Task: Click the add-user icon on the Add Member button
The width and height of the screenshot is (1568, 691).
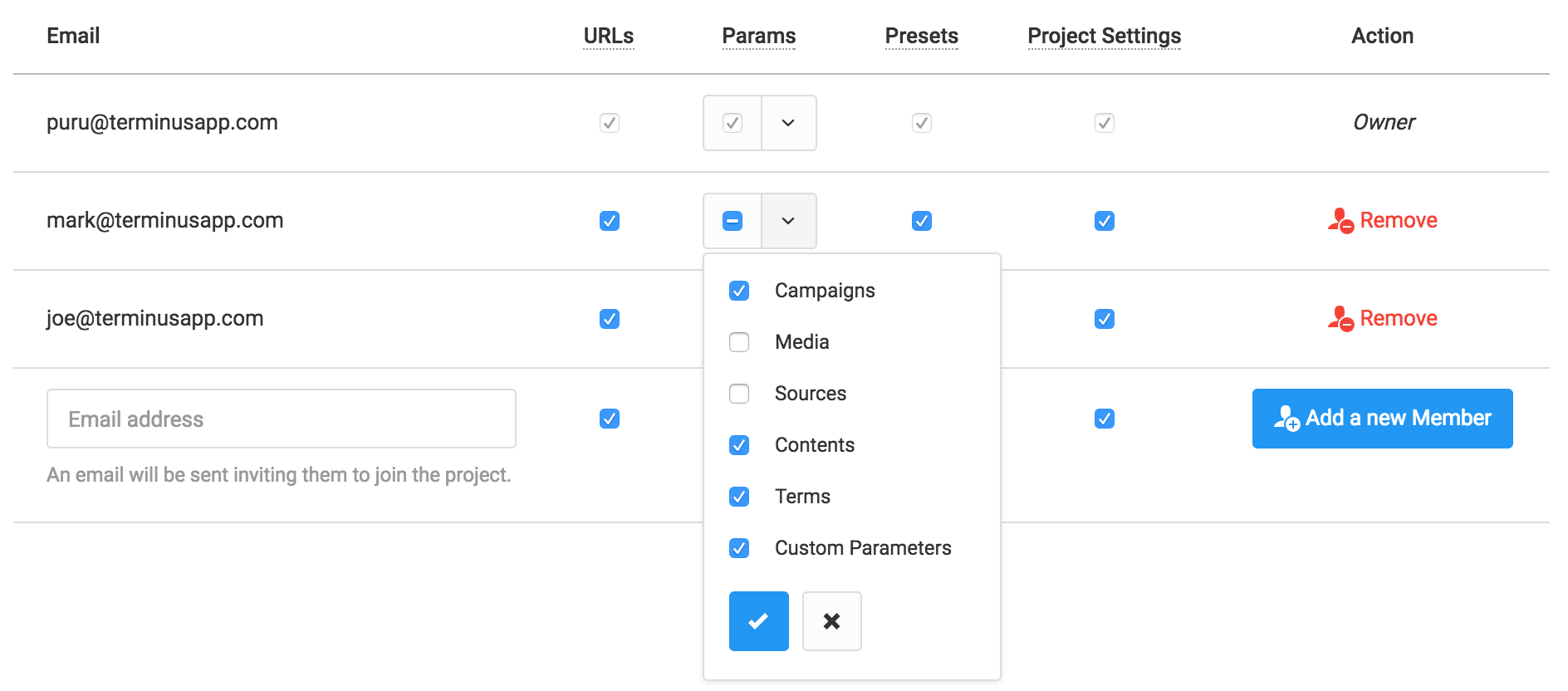Action: coord(1286,419)
